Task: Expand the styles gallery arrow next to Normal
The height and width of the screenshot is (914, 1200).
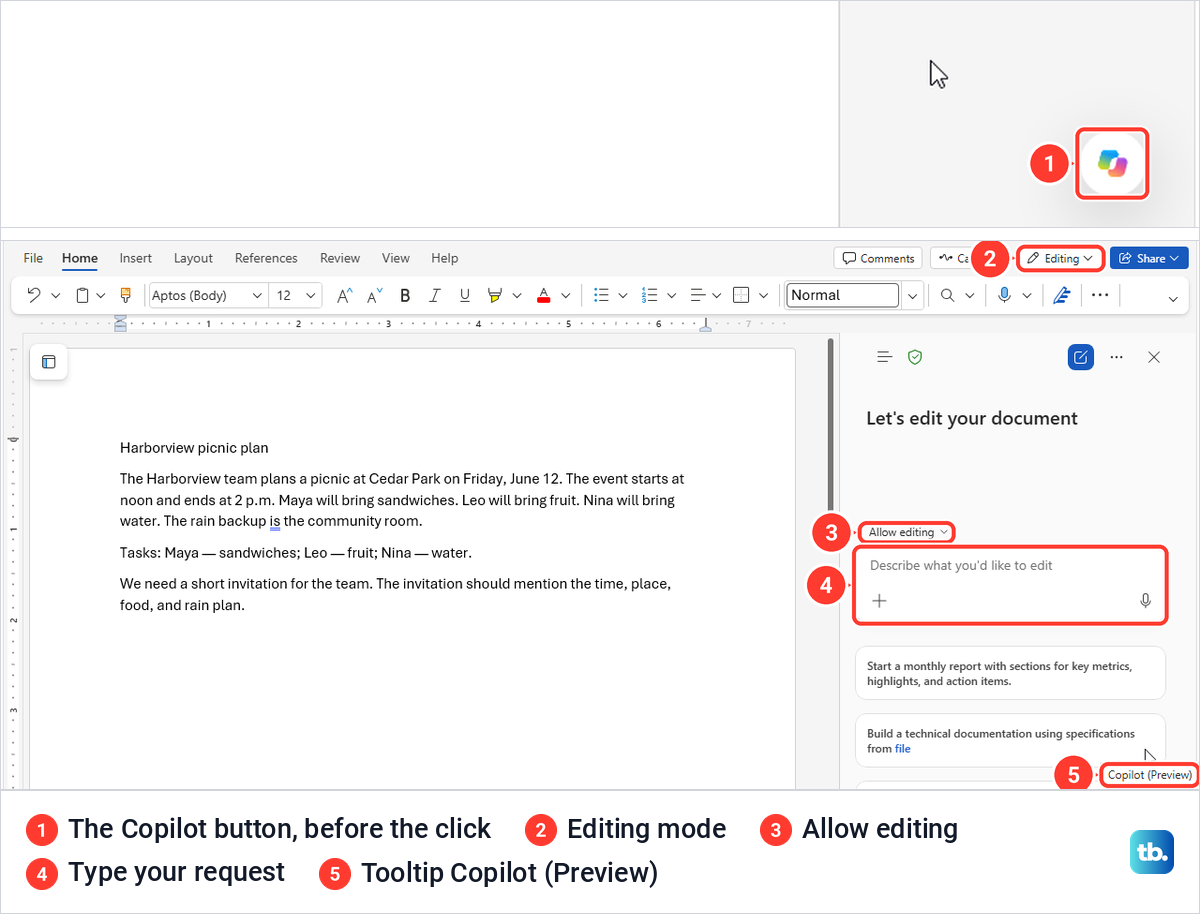Action: point(912,295)
